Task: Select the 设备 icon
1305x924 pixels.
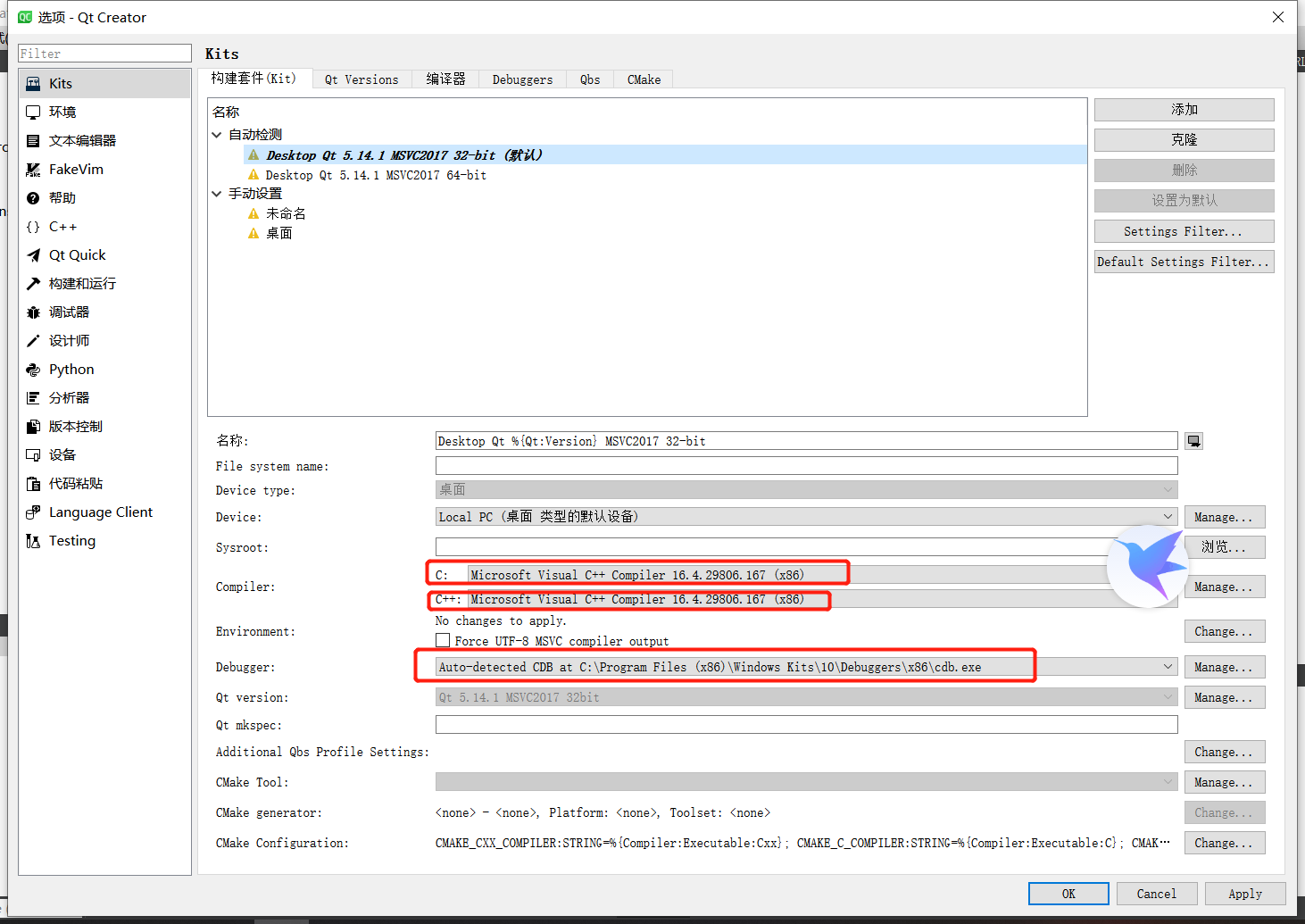Action: click(33, 455)
